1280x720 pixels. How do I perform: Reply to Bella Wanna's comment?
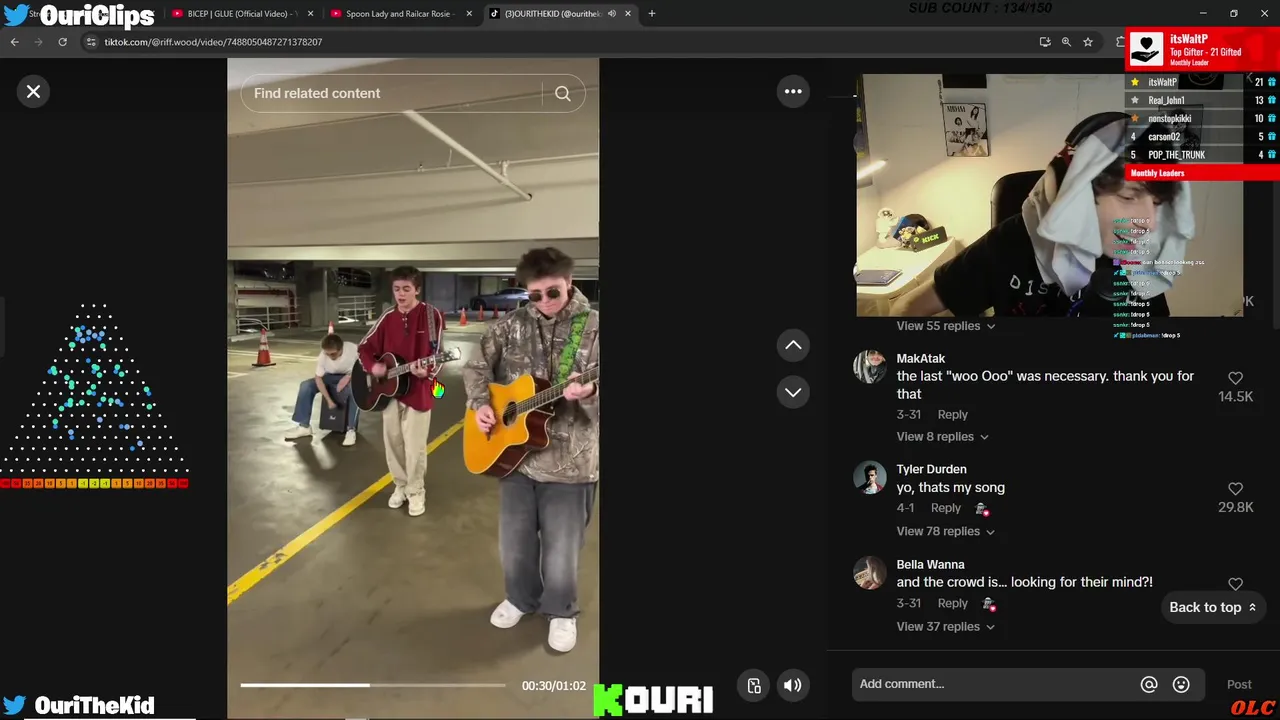[952, 603]
